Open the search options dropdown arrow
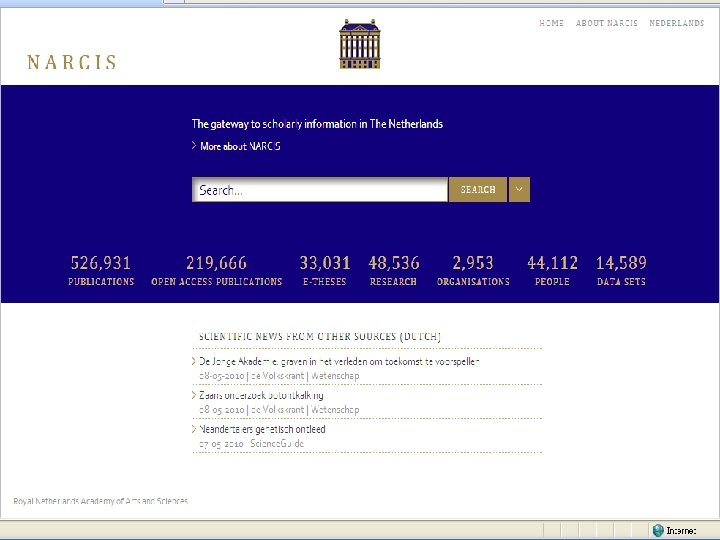The width and height of the screenshot is (720, 540). [519, 189]
